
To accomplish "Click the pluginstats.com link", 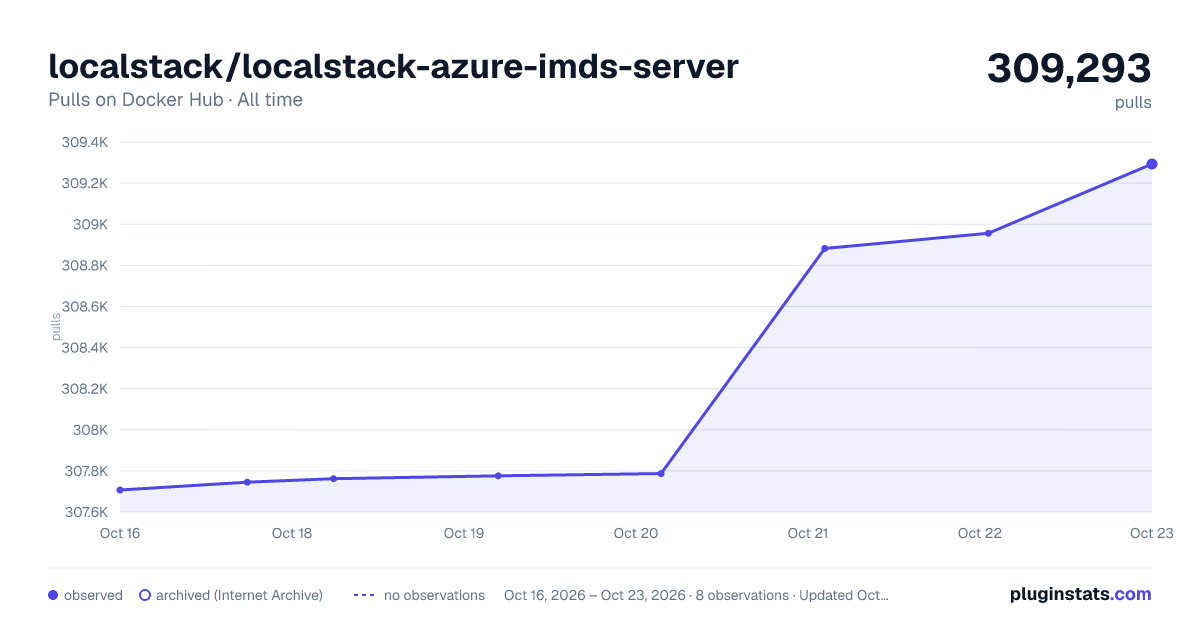I will (1080, 594).
